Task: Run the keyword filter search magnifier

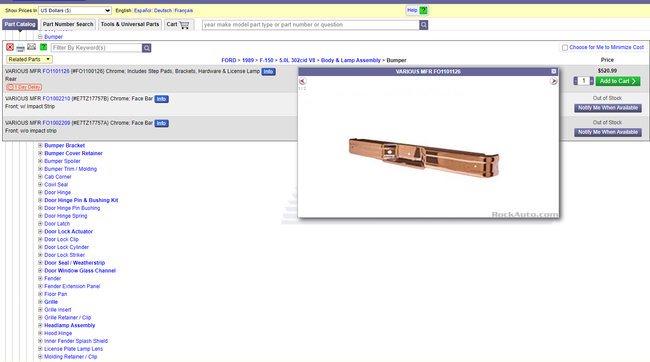Action: pos(146,48)
